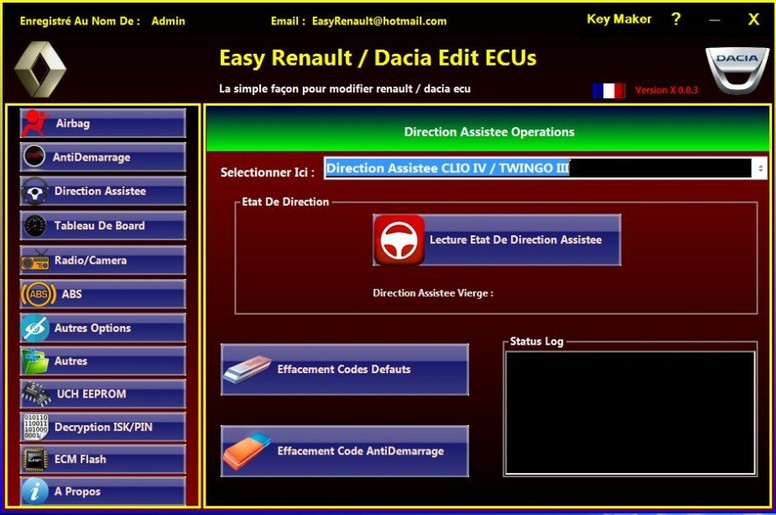776x515 pixels.
Task: Click the processor icon beside ECM Flash
Action: point(35,460)
